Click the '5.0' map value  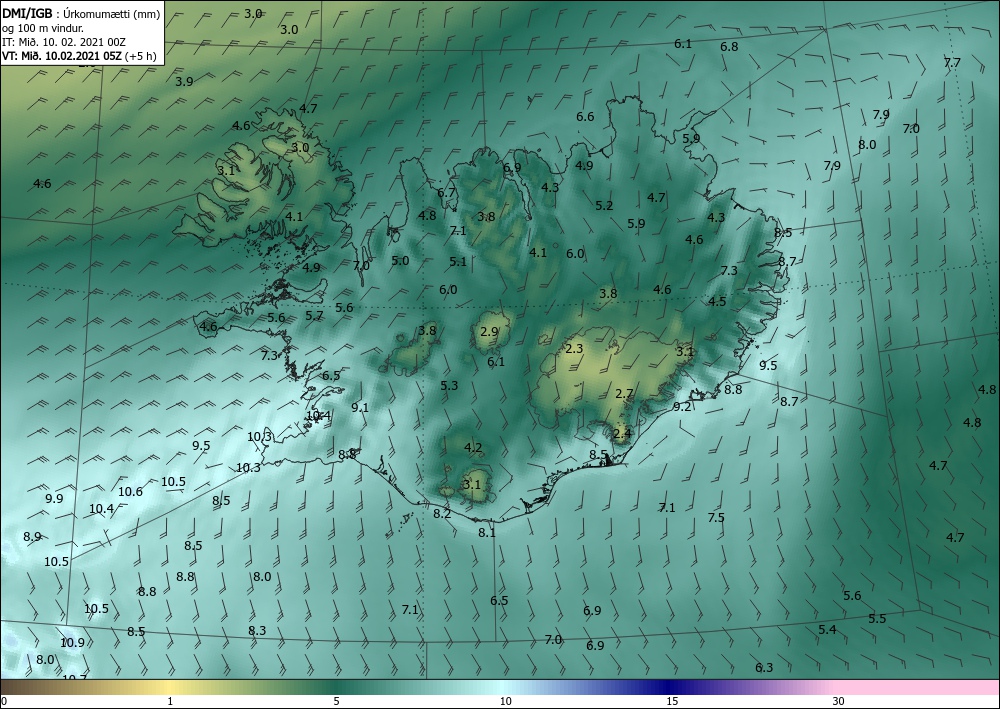(x=401, y=261)
